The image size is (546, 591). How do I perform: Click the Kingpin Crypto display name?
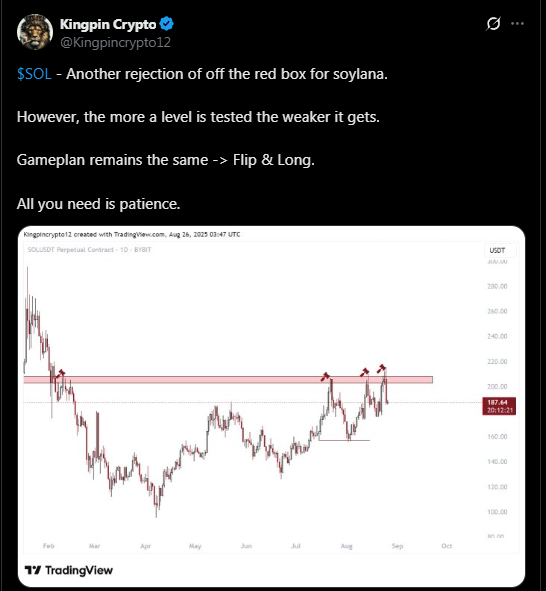point(108,24)
